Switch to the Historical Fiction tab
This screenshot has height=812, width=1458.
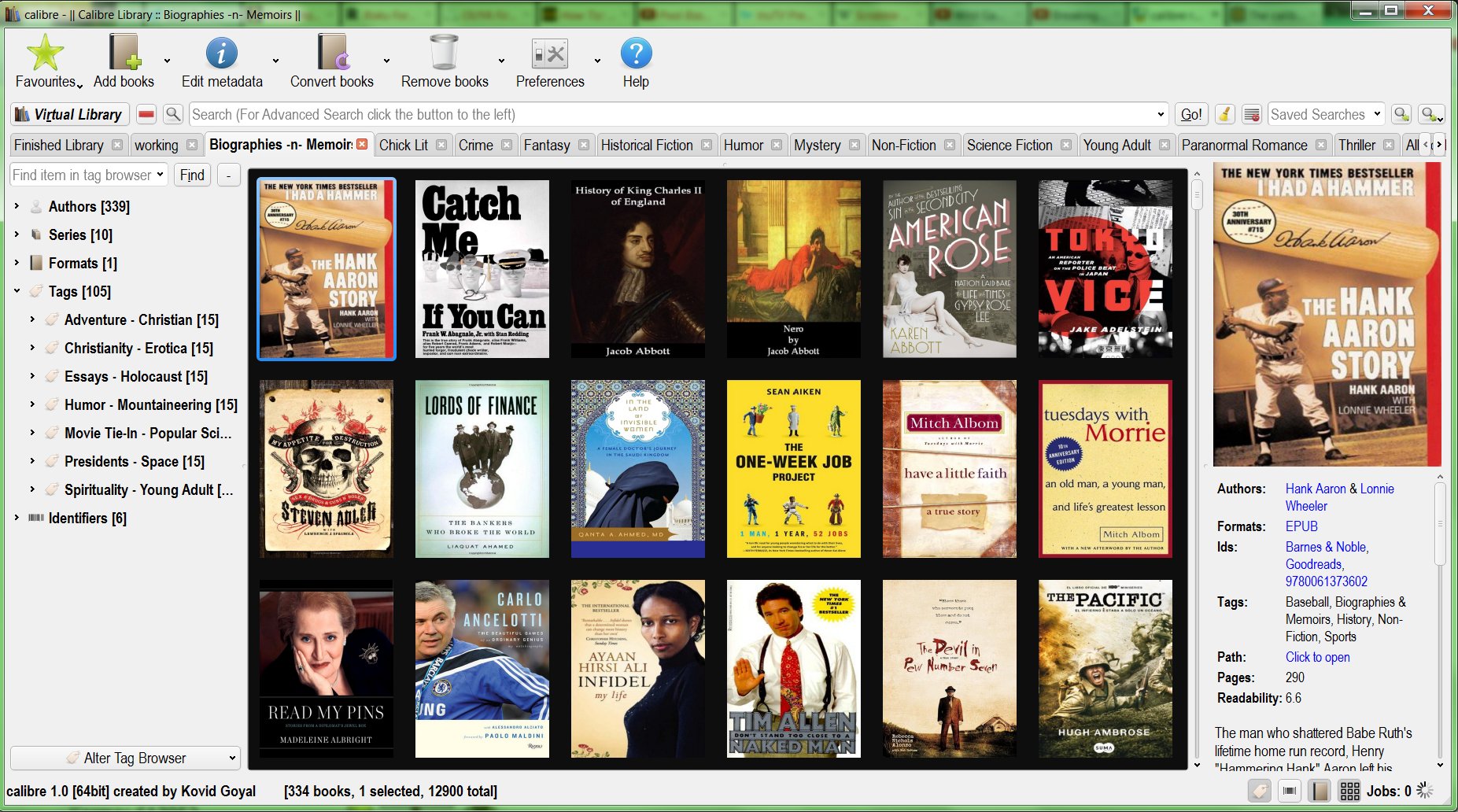(x=646, y=145)
